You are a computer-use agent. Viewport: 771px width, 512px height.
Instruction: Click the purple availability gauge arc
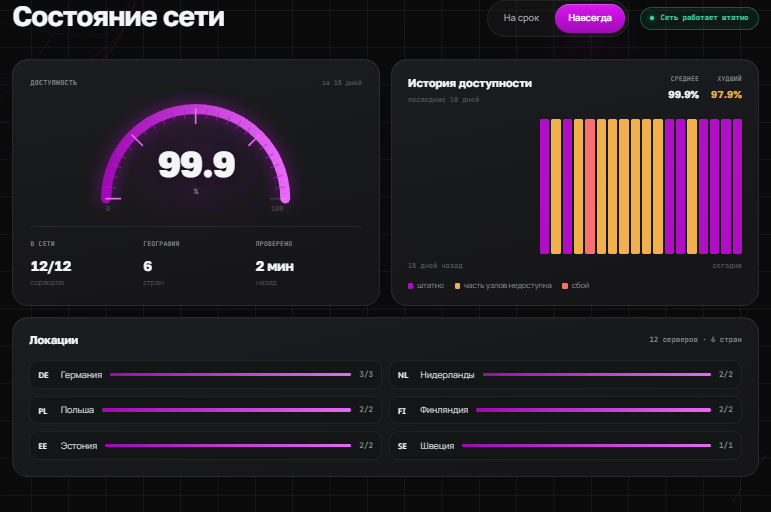pos(195,111)
